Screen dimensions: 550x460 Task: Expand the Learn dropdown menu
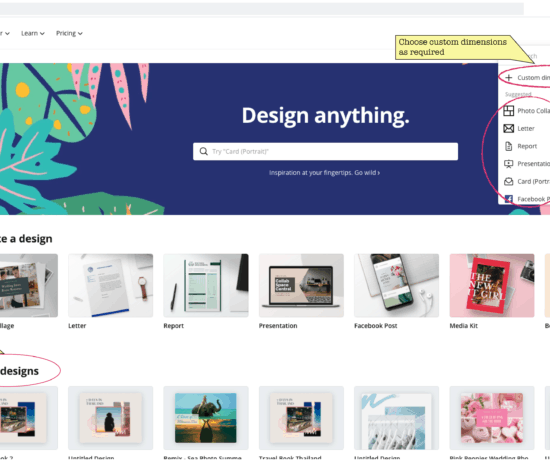pos(33,33)
